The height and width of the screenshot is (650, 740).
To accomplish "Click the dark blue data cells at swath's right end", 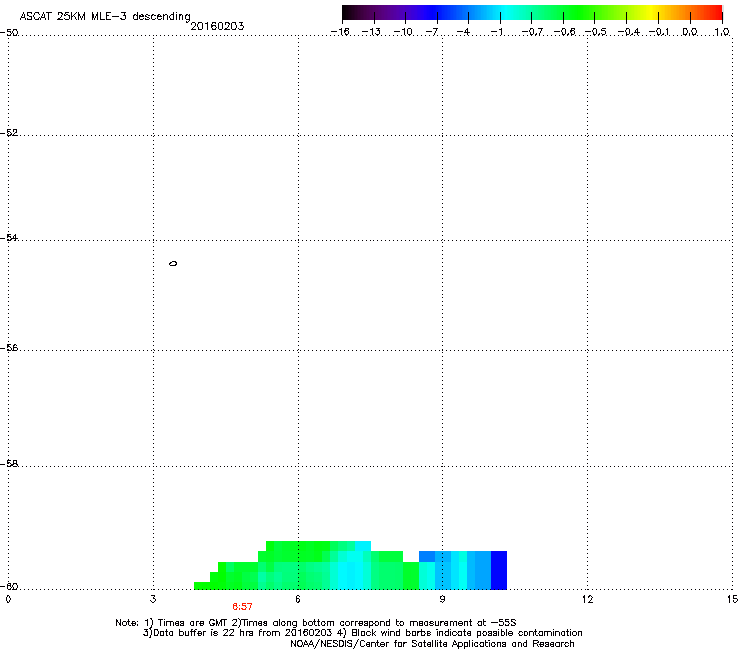I will coord(499,570).
